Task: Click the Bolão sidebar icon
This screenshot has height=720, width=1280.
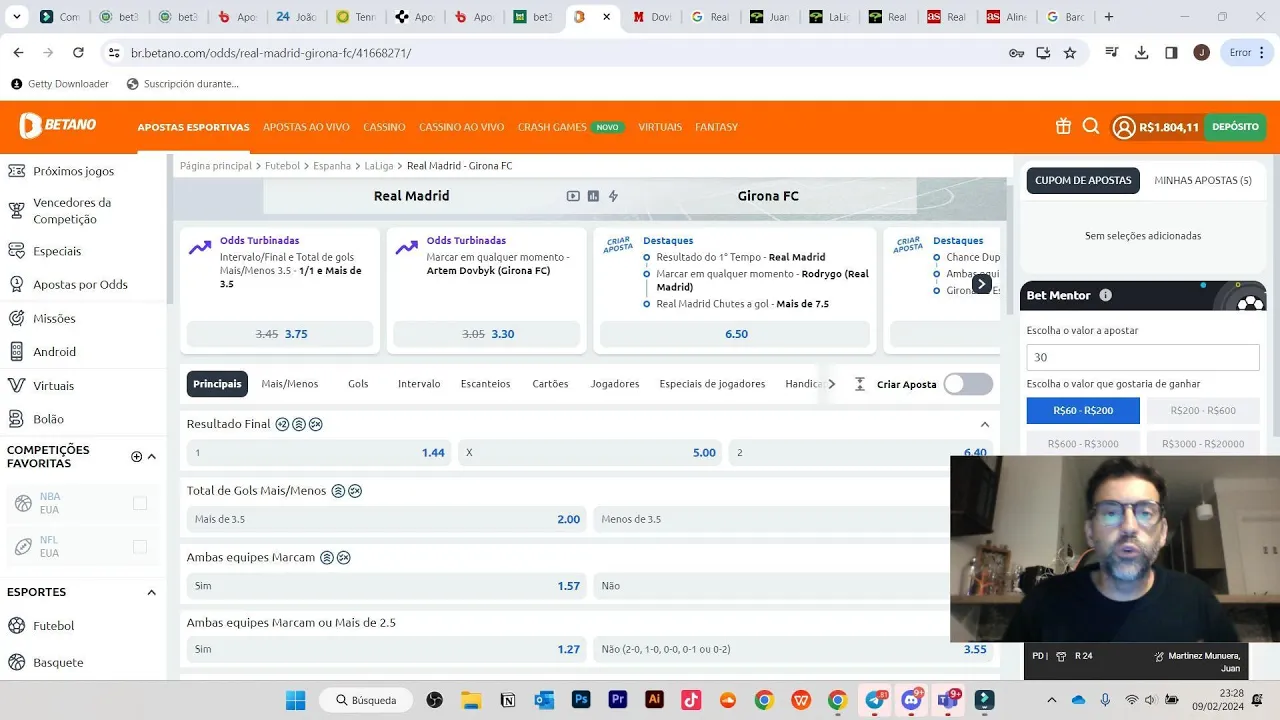Action: (16, 419)
